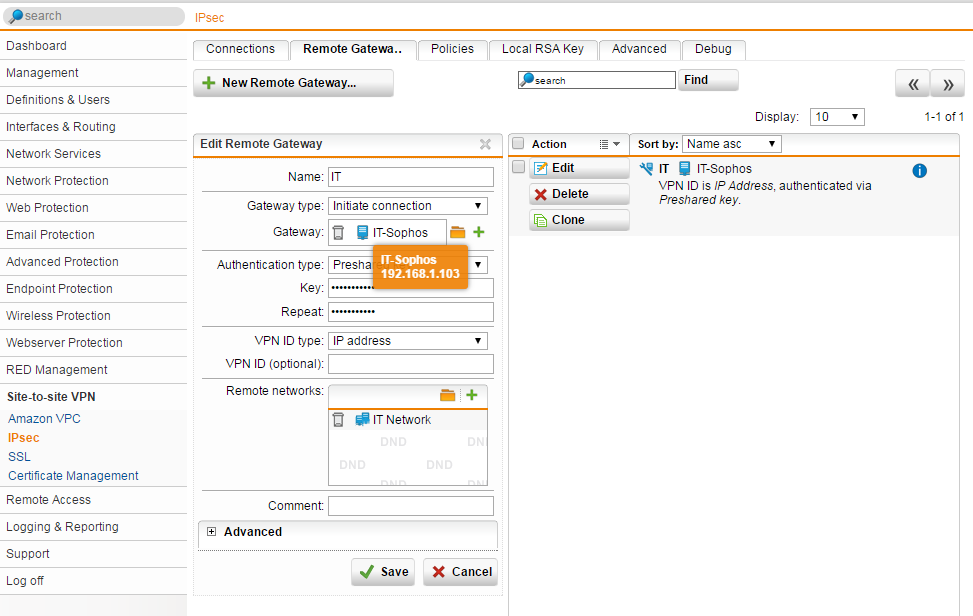Viewport: 973px width, 616px height.
Task: Click the IT-Sophos host icon in Gateway field
Action: pos(362,233)
